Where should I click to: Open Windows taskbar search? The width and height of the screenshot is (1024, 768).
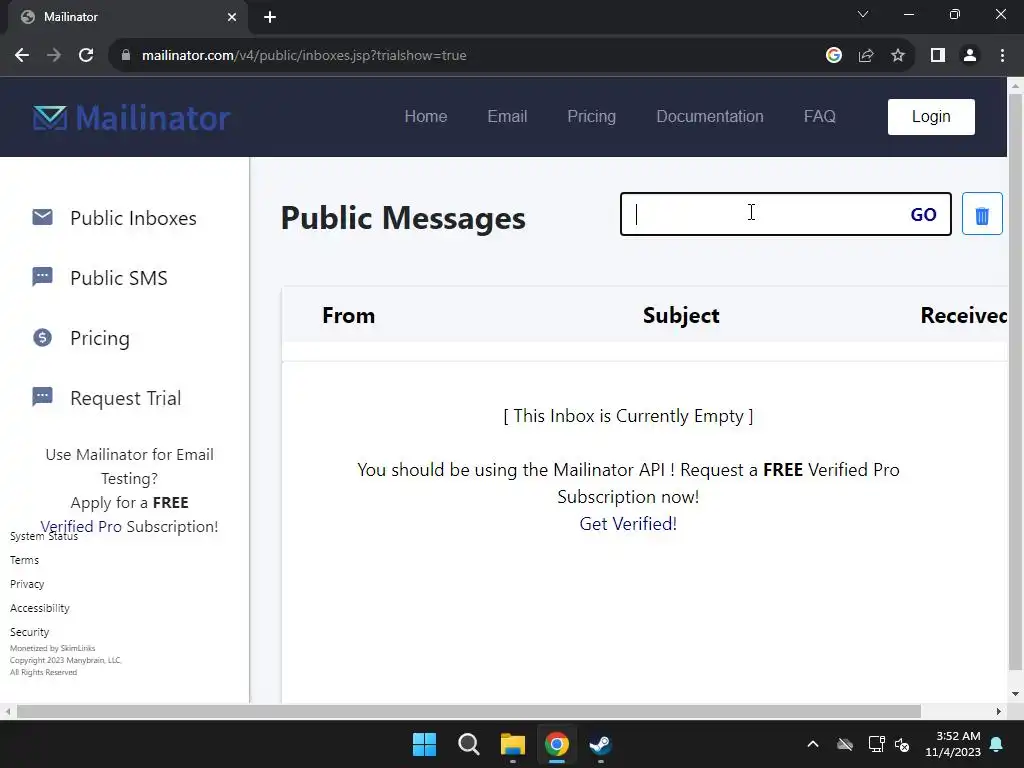click(469, 744)
